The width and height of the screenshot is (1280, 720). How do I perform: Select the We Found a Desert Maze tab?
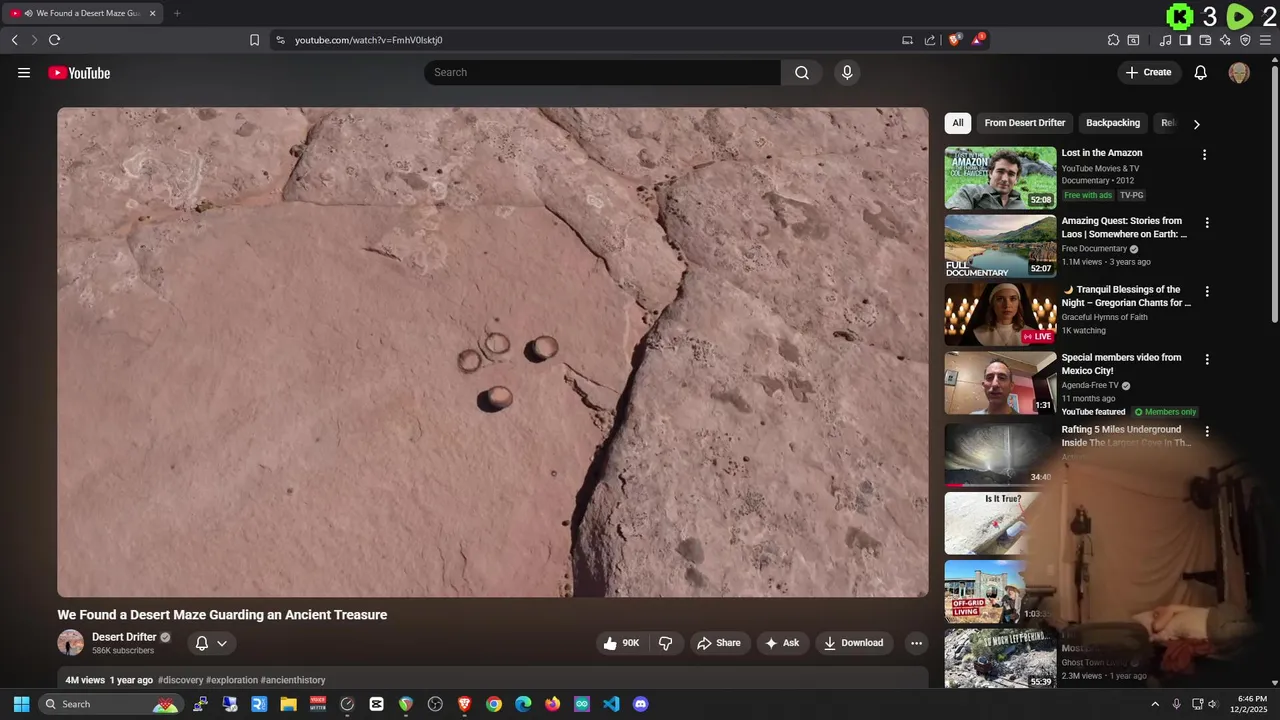coord(83,13)
